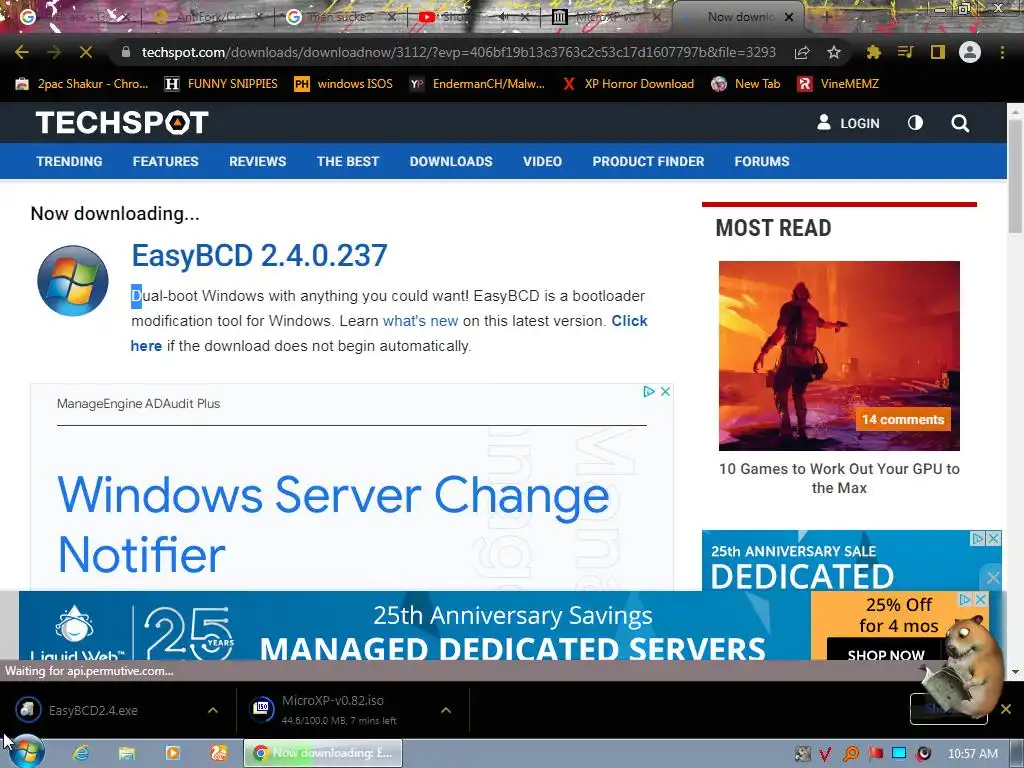Click the 10:57 AM taskbar clock
This screenshot has height=768, width=1024.
pyautogui.click(x=972, y=754)
